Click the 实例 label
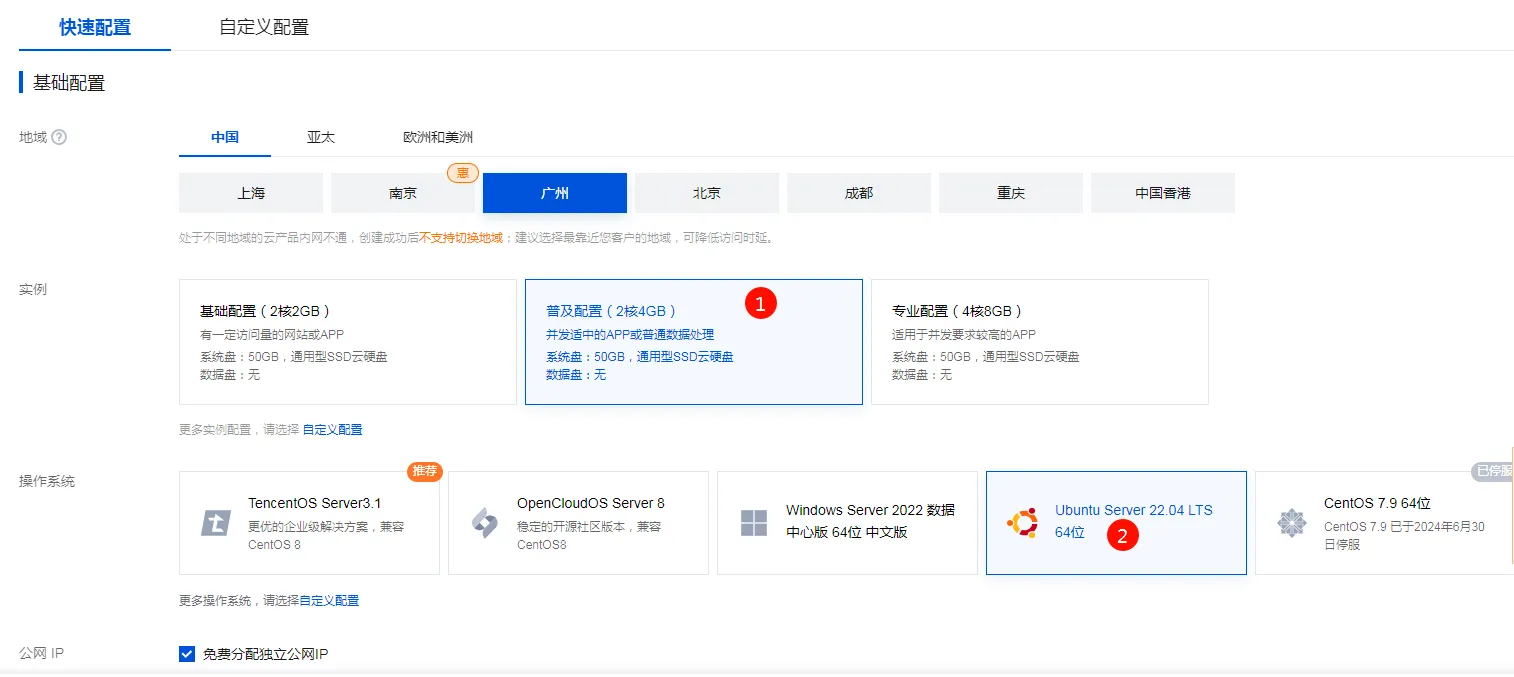Image resolution: width=1514 pixels, height=677 pixels. (x=33, y=290)
